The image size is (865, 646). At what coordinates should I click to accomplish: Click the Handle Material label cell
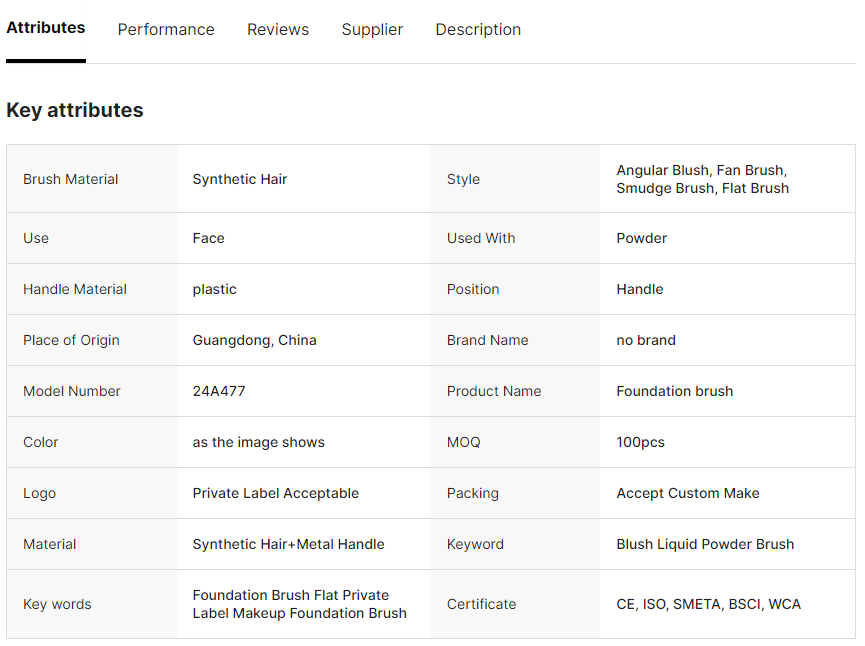pos(75,289)
